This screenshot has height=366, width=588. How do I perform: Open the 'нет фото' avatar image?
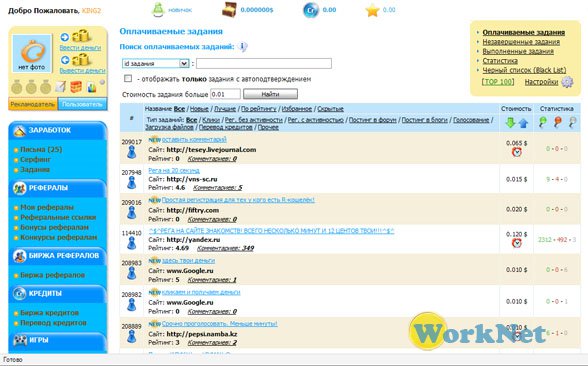pyautogui.click(x=32, y=53)
